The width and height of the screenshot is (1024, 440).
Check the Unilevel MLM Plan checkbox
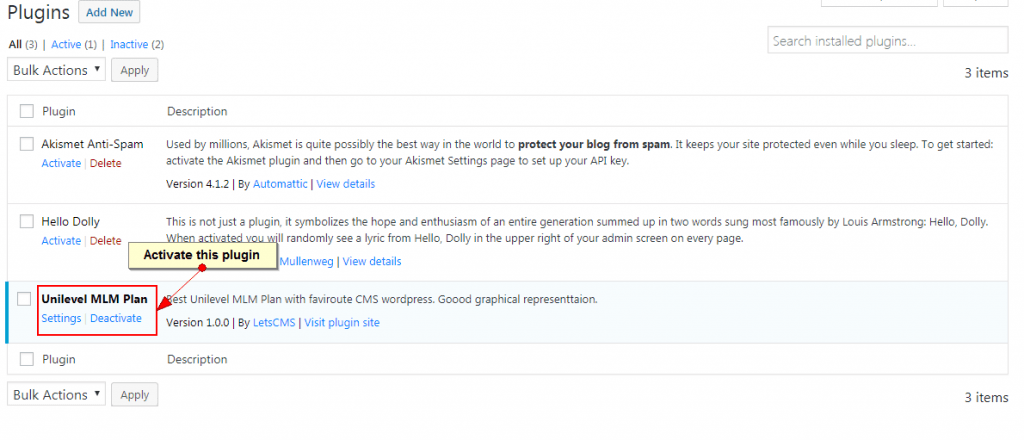click(25, 299)
